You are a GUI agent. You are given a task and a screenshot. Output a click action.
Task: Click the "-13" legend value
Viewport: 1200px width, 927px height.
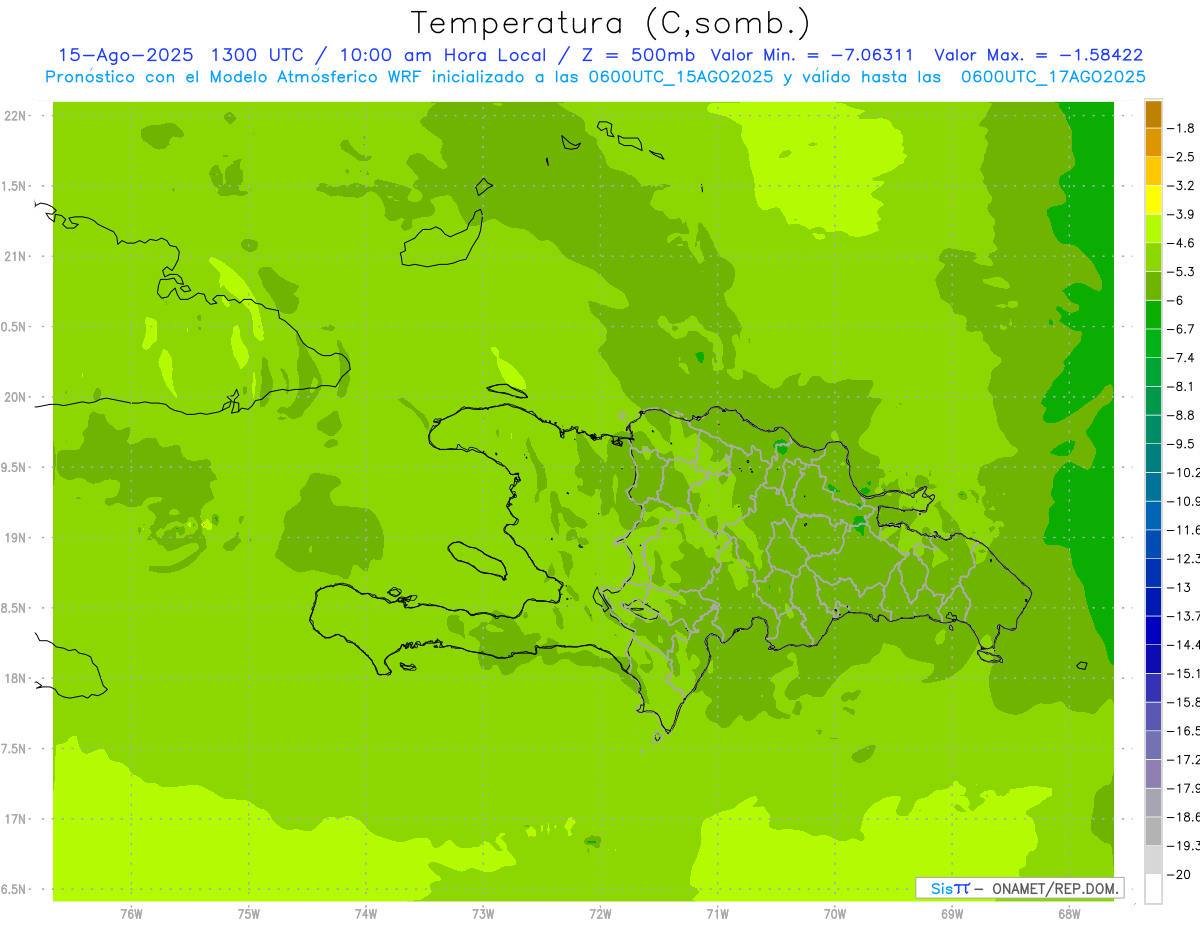1180,587
